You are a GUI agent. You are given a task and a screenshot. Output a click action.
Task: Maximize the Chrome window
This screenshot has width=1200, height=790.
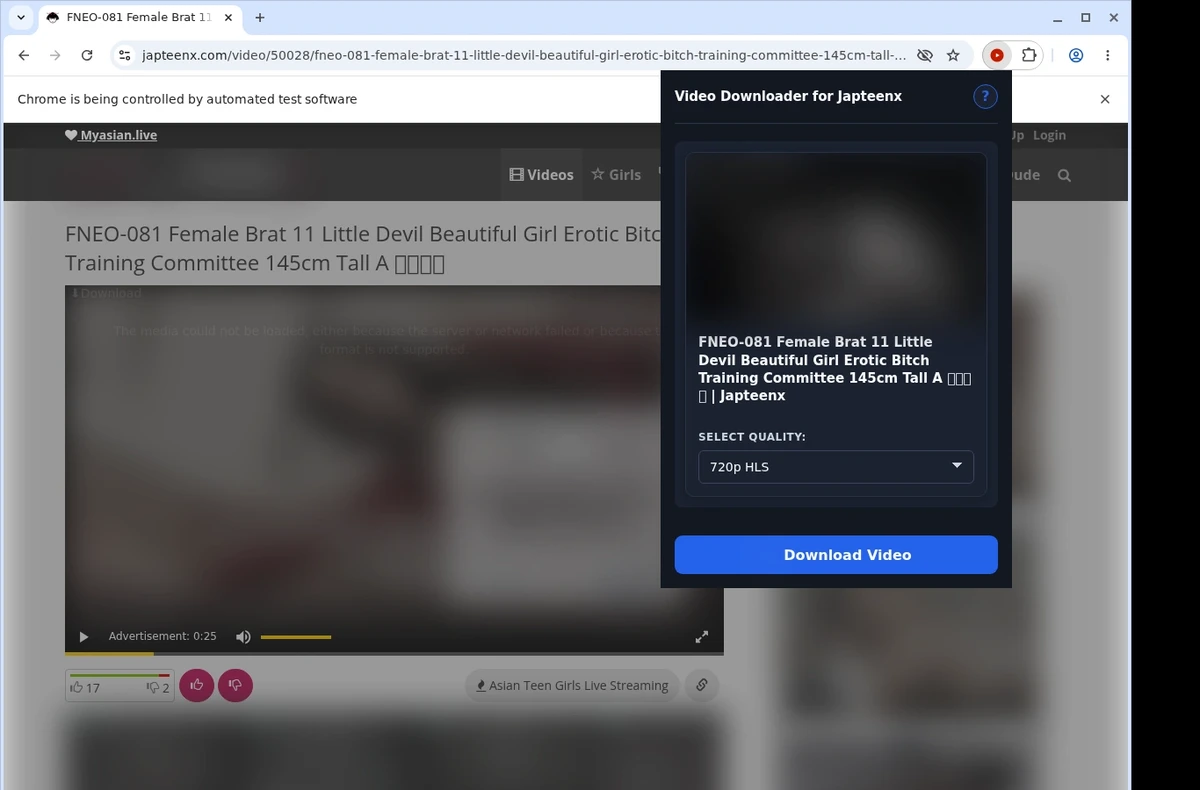[1086, 17]
